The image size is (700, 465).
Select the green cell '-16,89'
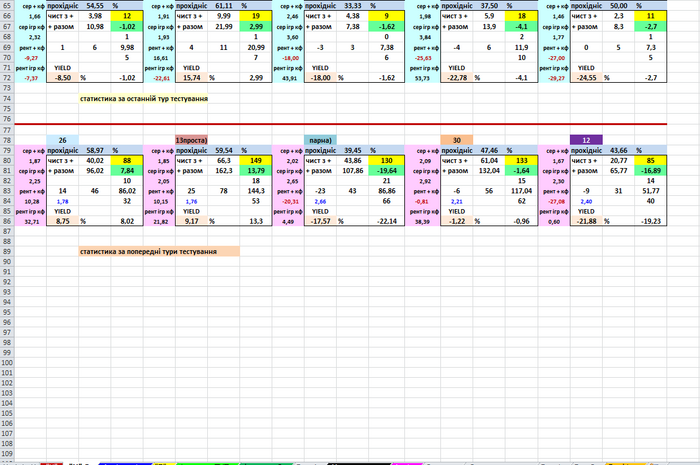pyautogui.click(x=650, y=171)
